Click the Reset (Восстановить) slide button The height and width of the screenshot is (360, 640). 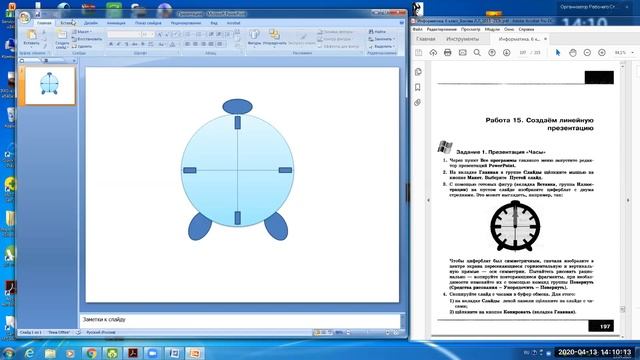tap(87, 39)
